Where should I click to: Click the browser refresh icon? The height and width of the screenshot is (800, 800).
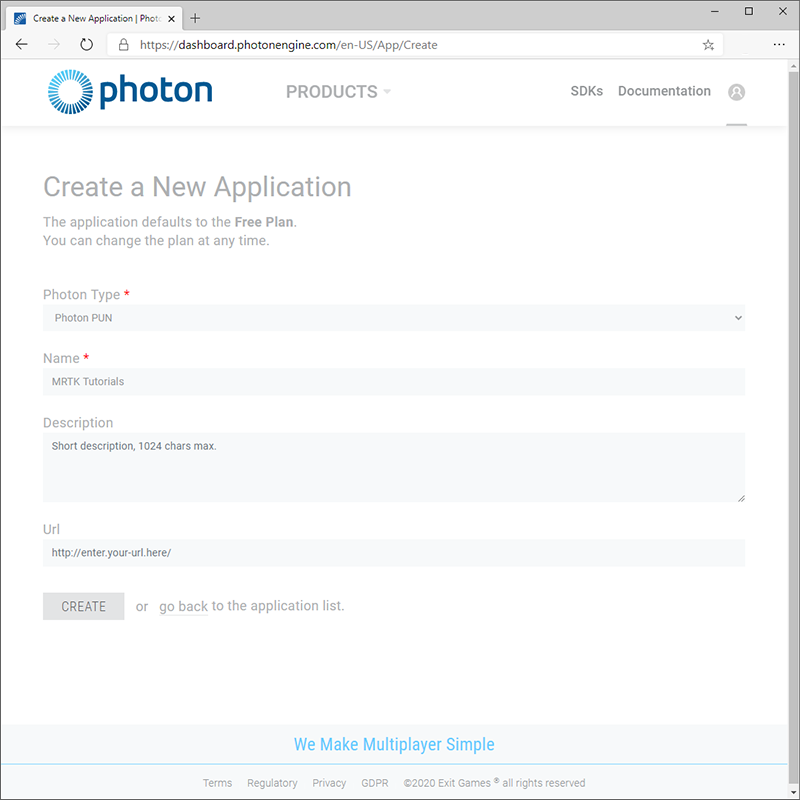[88, 44]
